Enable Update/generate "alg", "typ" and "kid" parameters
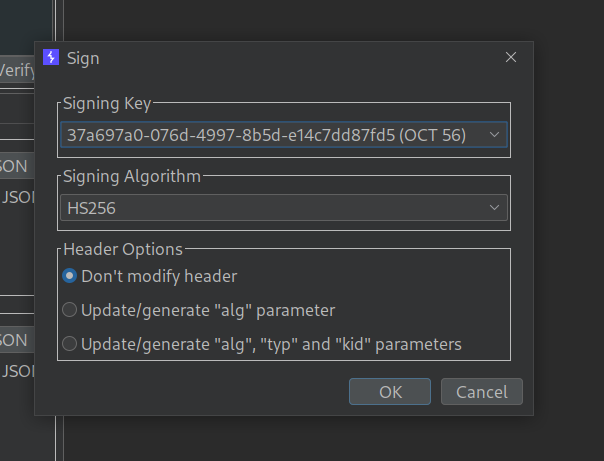The image size is (604, 461). click(x=70, y=344)
